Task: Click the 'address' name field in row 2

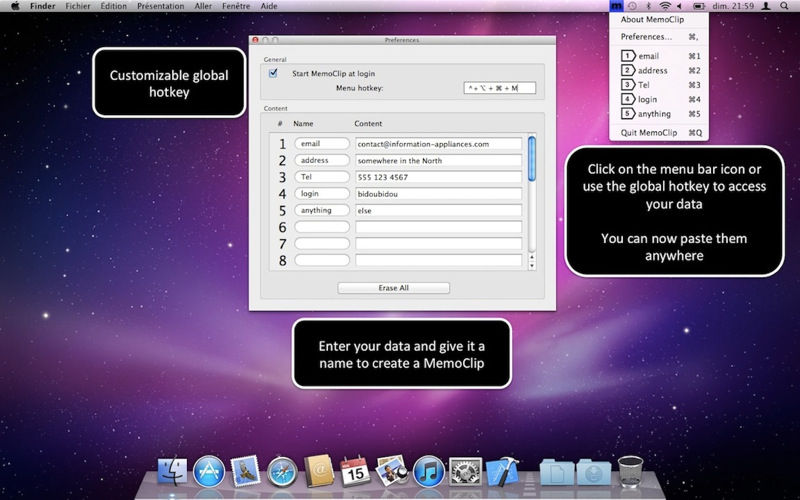Action: click(x=322, y=160)
